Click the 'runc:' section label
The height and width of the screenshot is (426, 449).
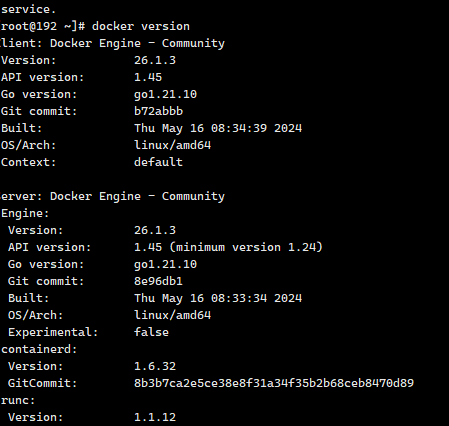[18, 400]
